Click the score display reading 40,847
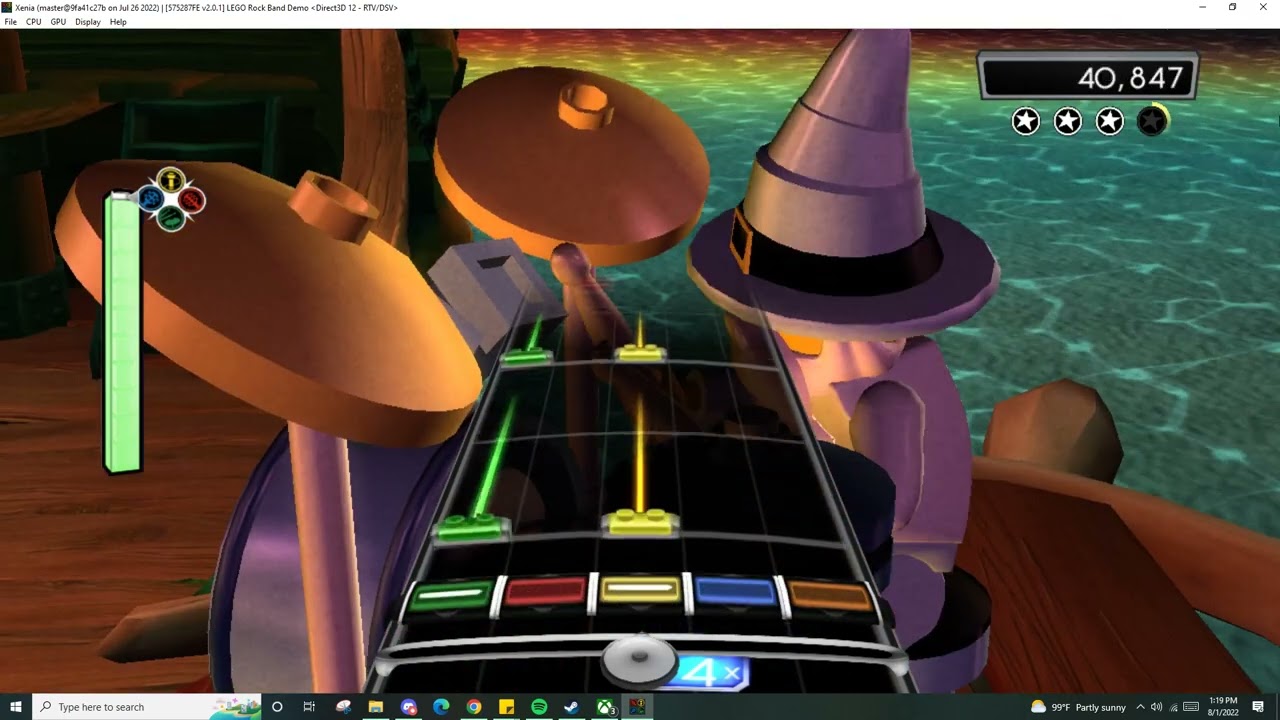The width and height of the screenshot is (1280, 720). (x=1088, y=76)
